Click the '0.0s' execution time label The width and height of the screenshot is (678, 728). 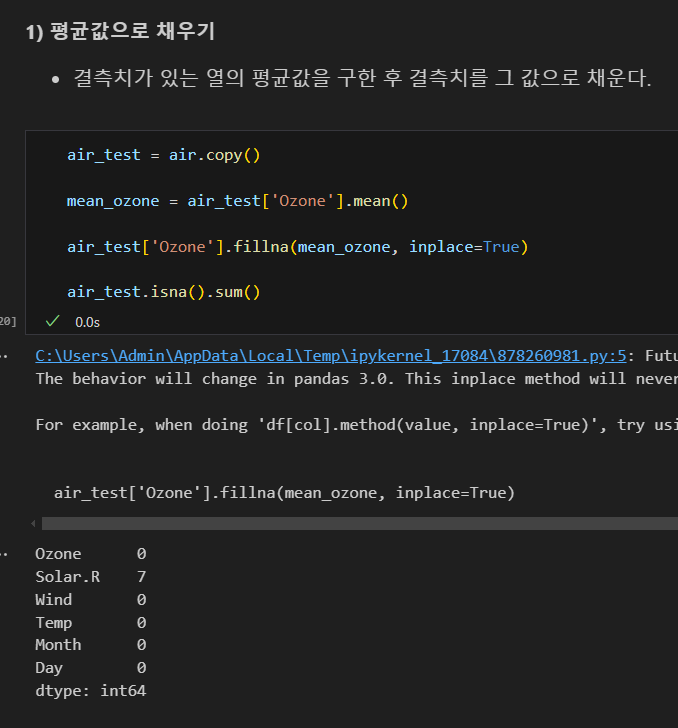point(87,322)
